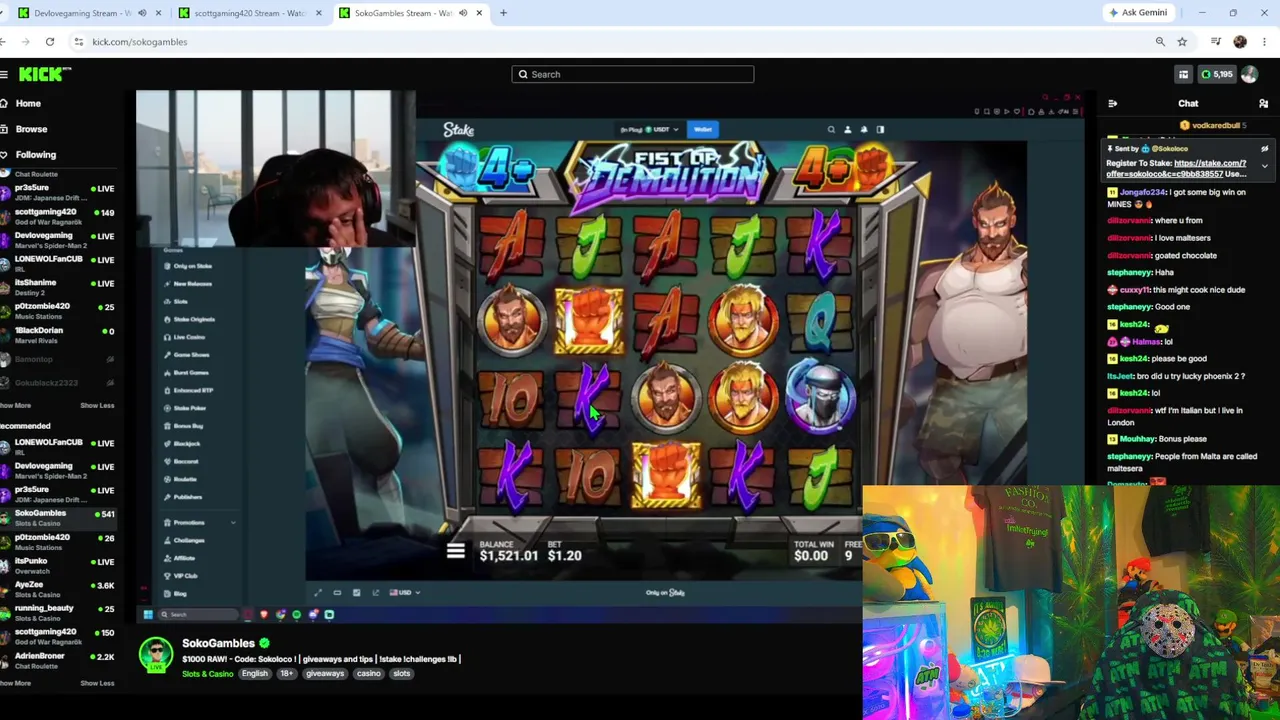Open the SokoGambles channel avatar

[156, 656]
